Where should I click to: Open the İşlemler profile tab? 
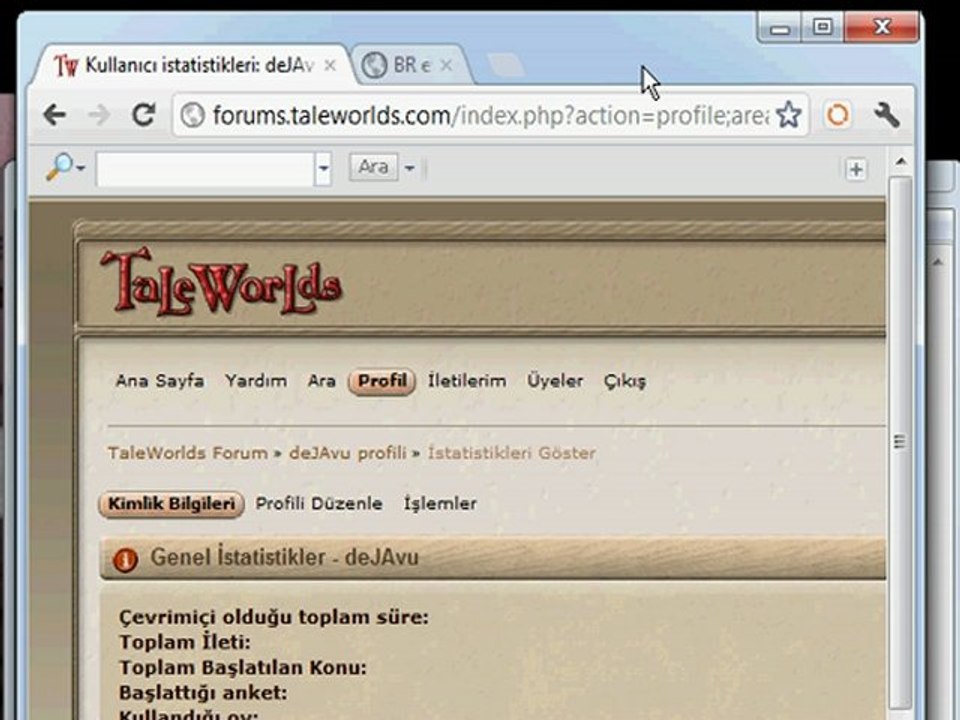click(x=440, y=504)
